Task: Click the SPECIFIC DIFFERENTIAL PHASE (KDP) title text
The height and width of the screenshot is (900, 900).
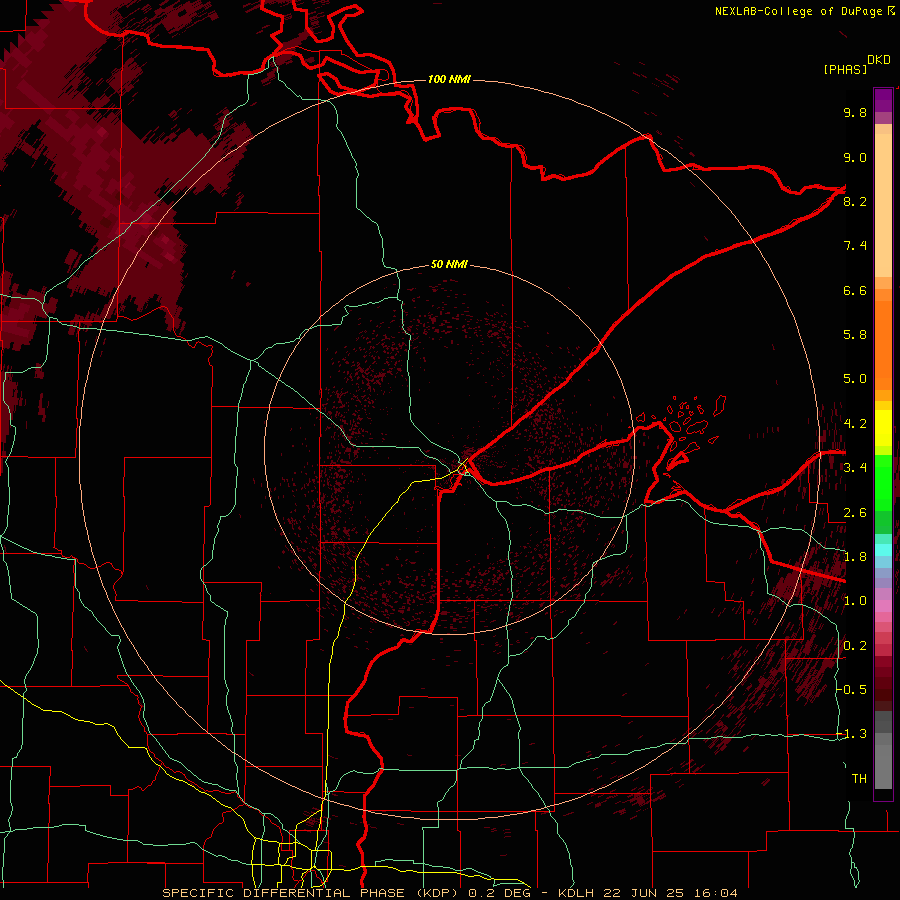Action: pyautogui.click(x=312, y=893)
